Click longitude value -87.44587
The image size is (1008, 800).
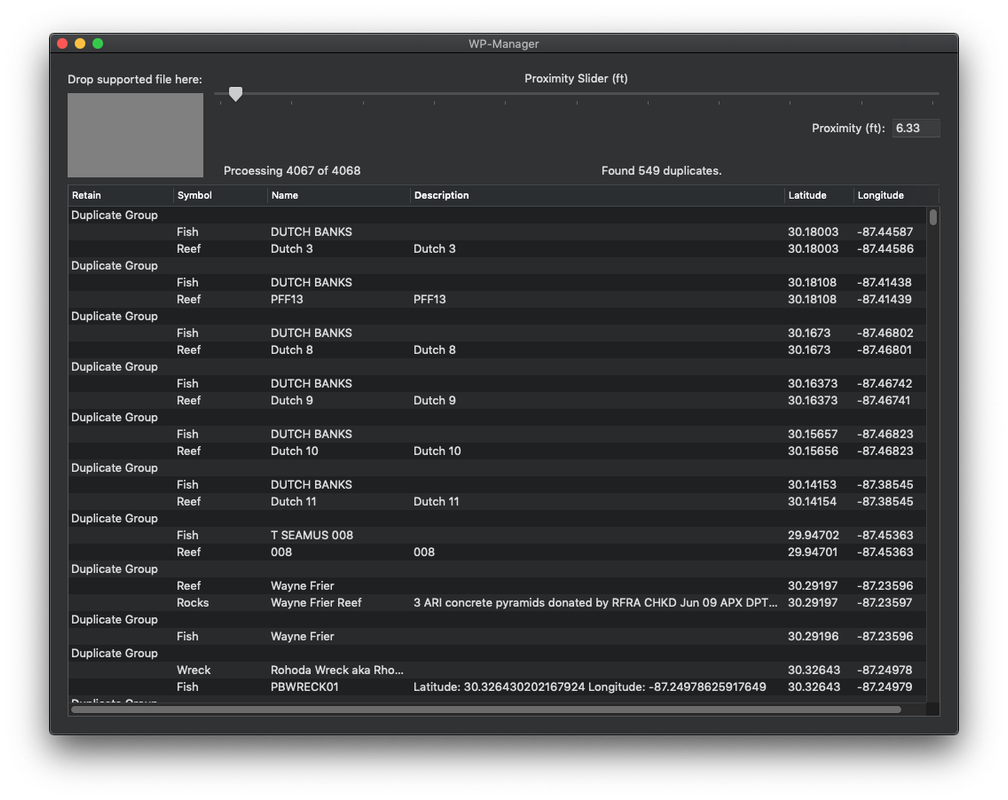pos(885,232)
